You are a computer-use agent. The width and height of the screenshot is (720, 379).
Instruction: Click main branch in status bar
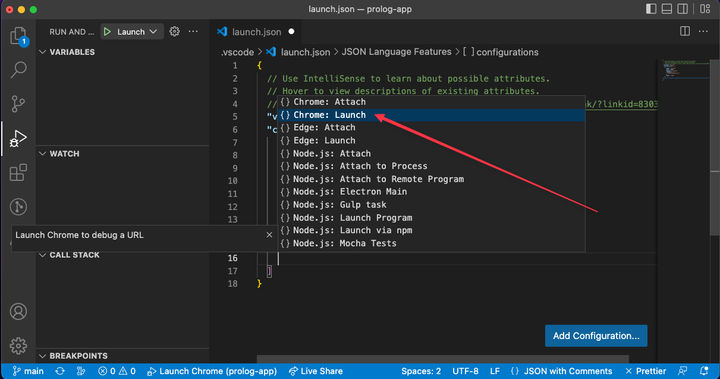click(28, 371)
